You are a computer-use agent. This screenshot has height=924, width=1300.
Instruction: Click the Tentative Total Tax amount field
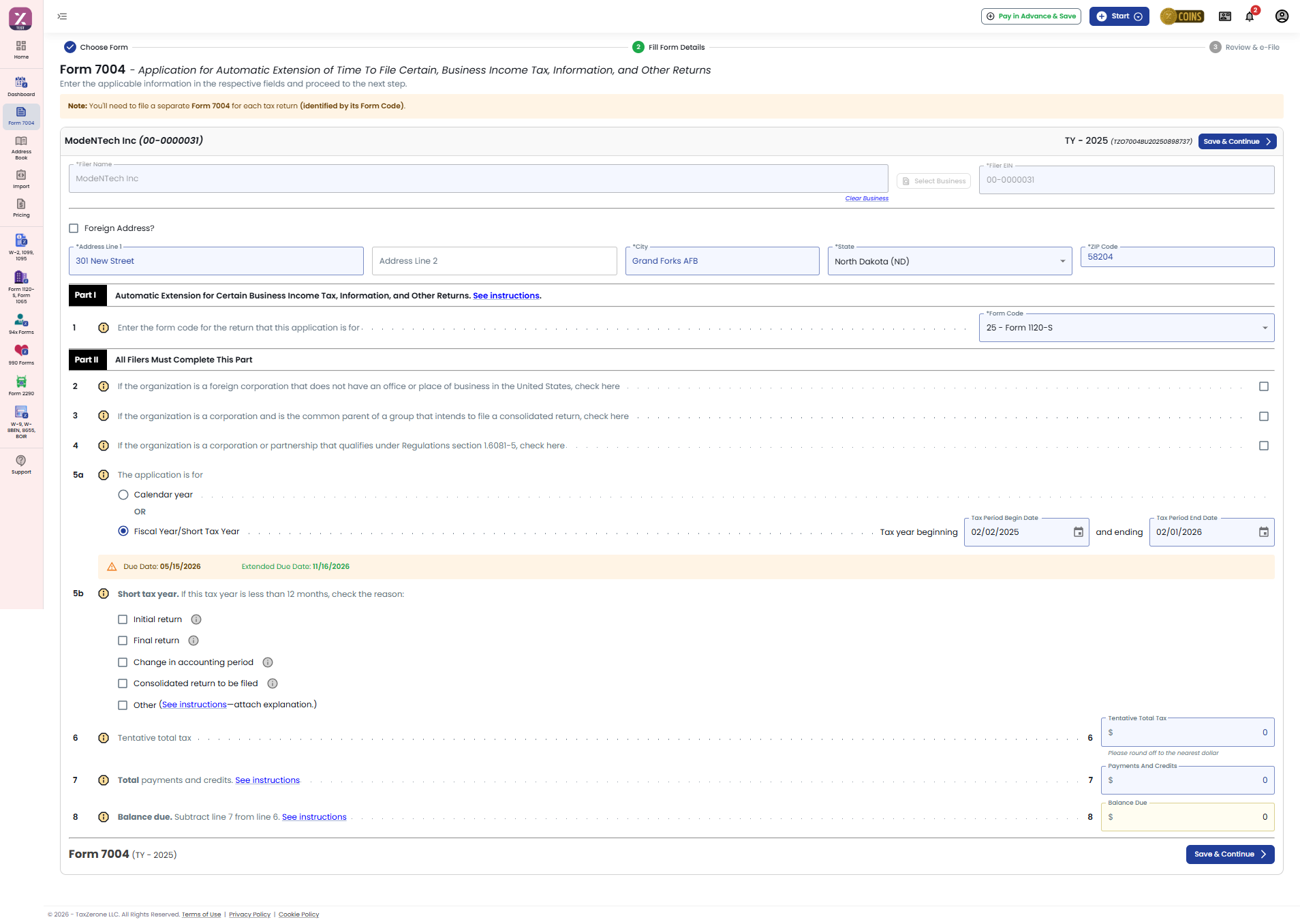click(1188, 733)
